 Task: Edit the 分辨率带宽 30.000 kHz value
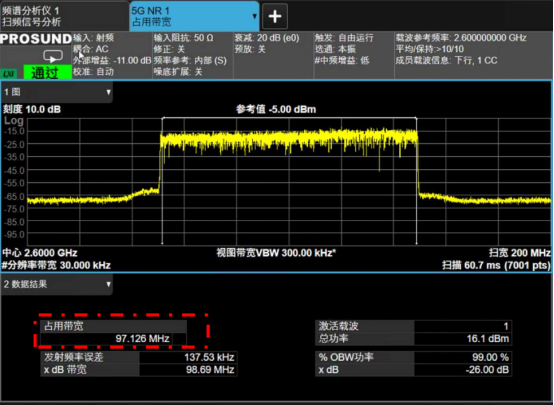click(56, 265)
